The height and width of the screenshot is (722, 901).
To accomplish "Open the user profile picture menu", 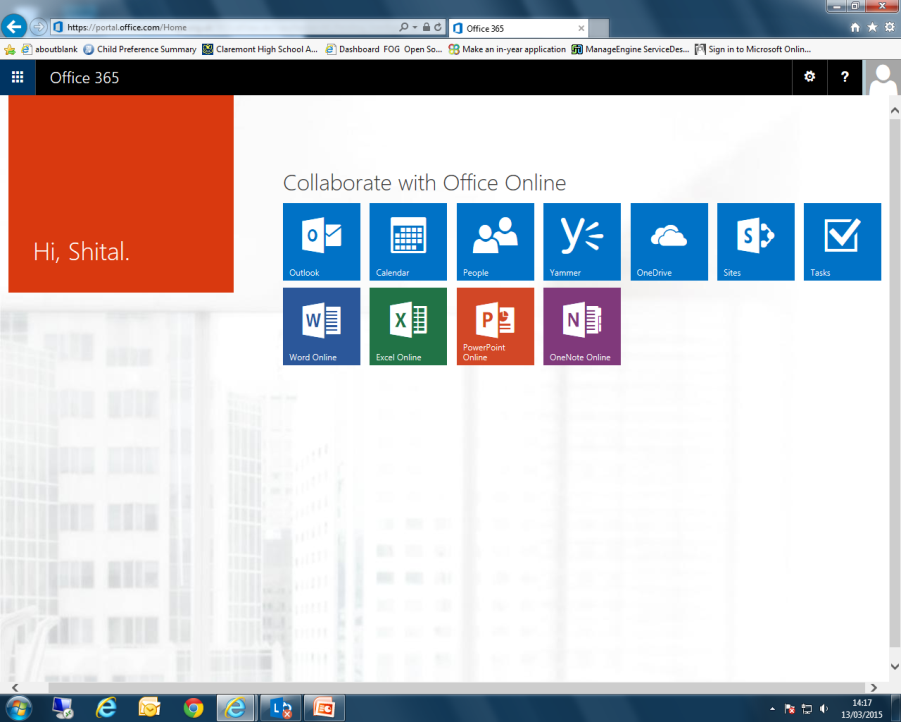I will point(882,78).
